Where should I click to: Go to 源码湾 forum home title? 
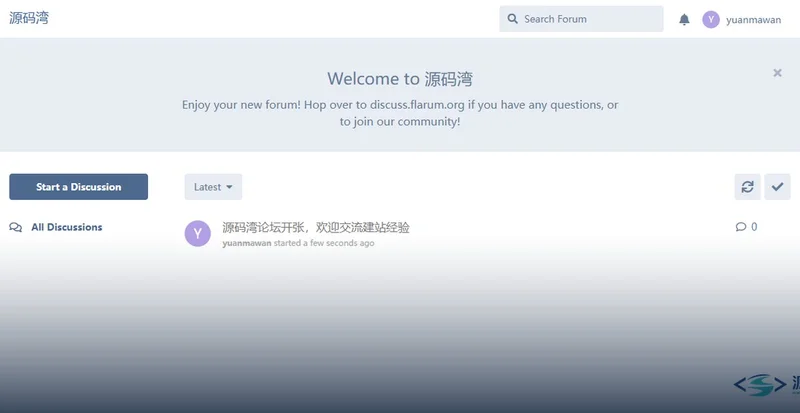click(29, 18)
